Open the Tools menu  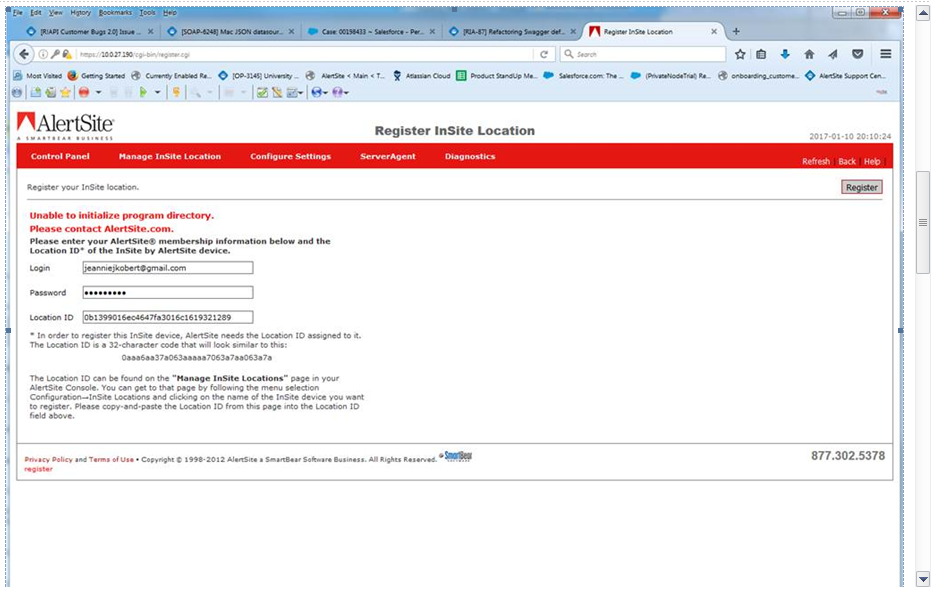point(147,13)
